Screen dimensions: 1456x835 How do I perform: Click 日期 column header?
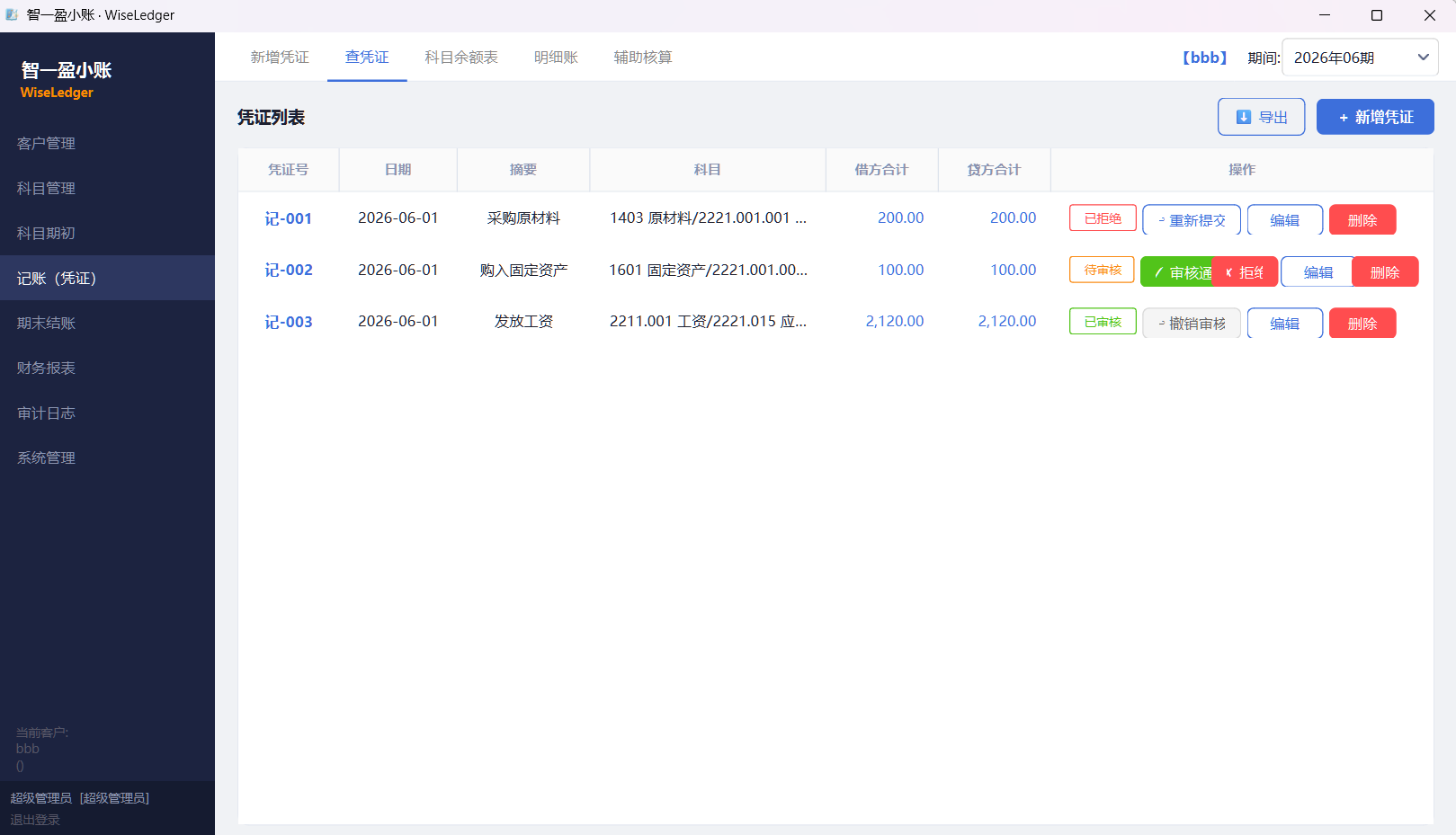click(397, 169)
